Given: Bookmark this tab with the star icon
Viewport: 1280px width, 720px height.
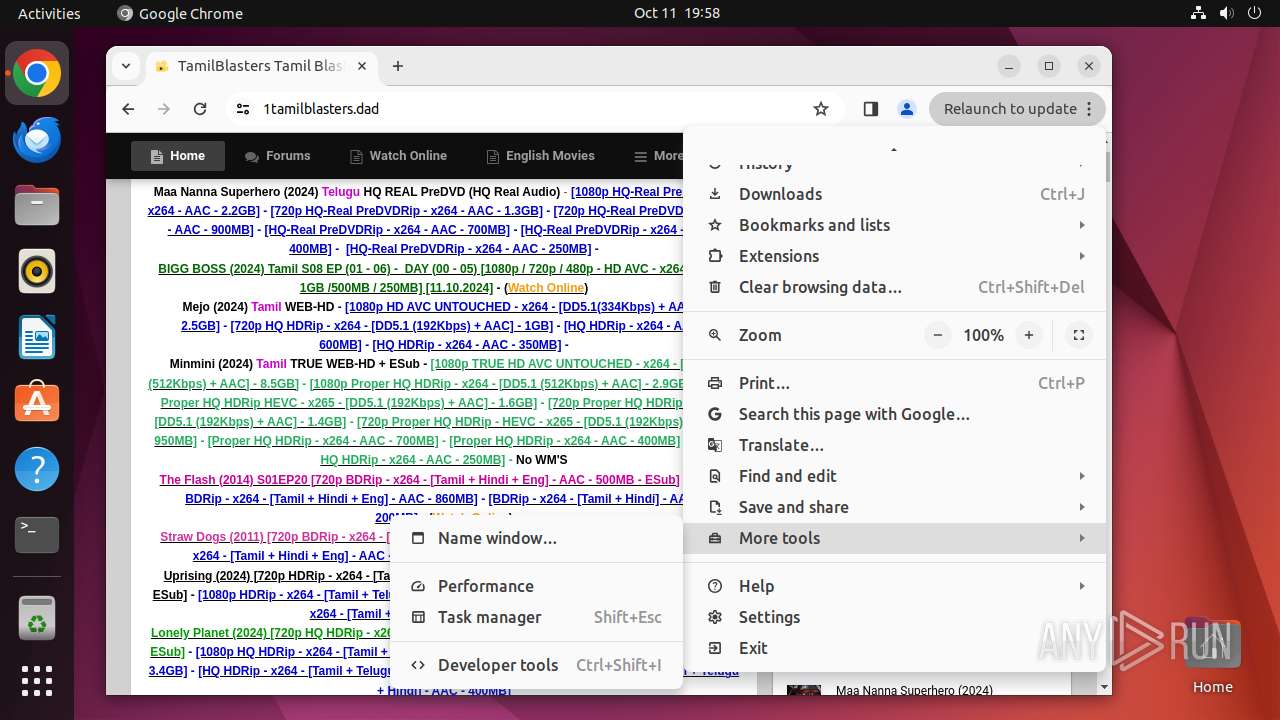Looking at the screenshot, I should (x=821, y=109).
